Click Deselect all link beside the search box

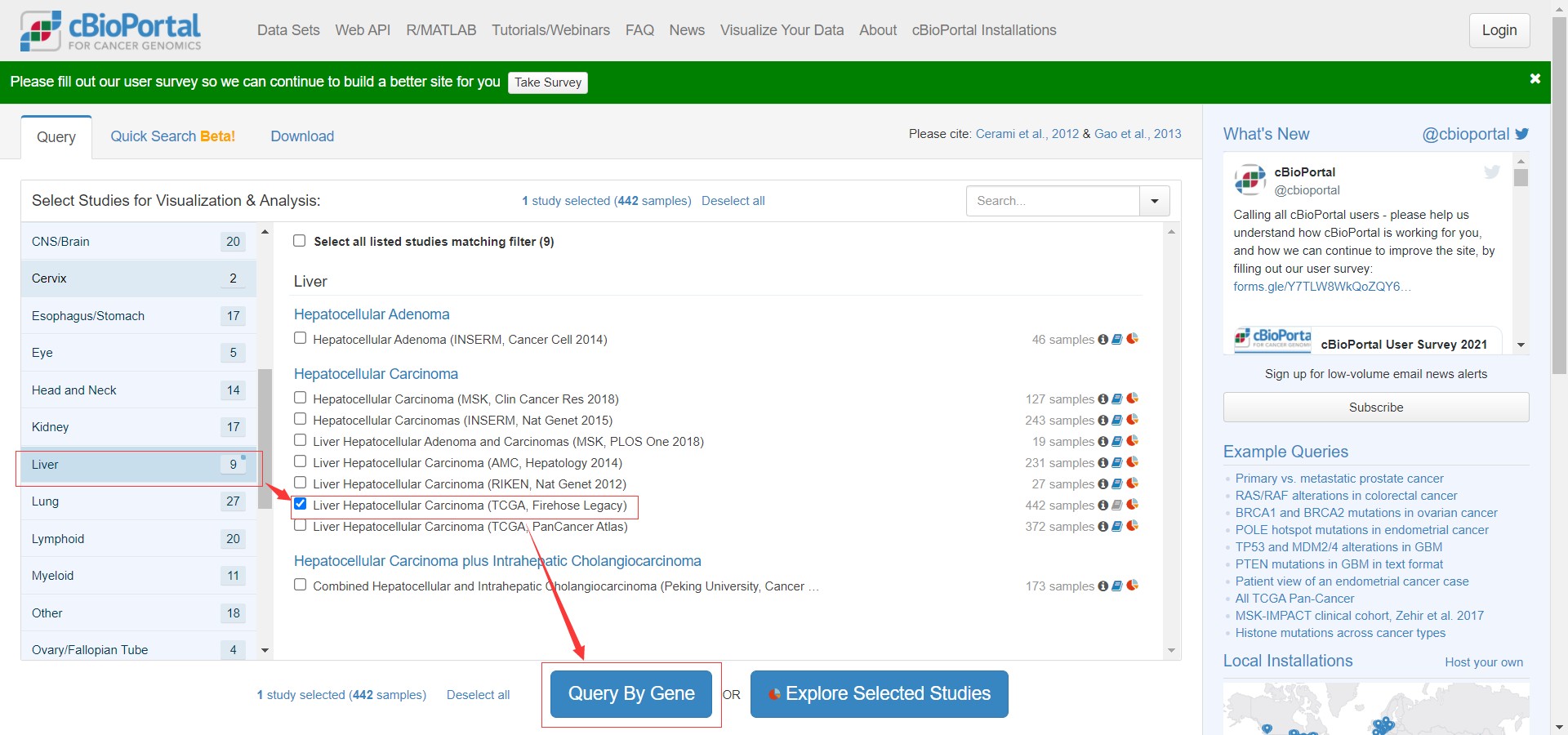click(733, 201)
